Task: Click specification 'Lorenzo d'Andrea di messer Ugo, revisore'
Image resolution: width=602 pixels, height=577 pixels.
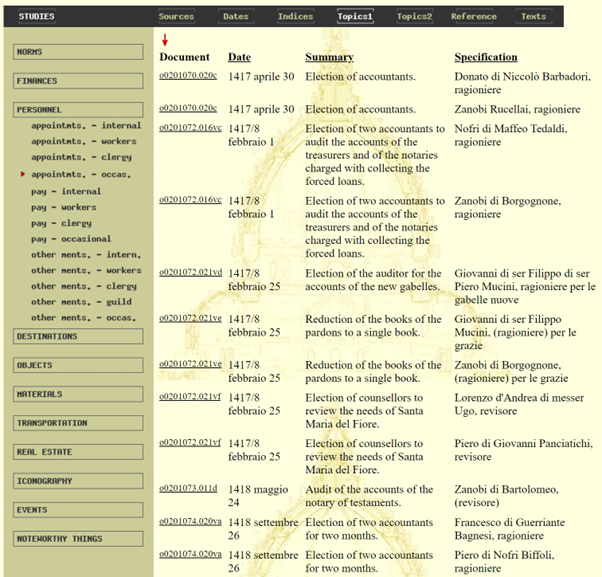Action: tap(519, 404)
